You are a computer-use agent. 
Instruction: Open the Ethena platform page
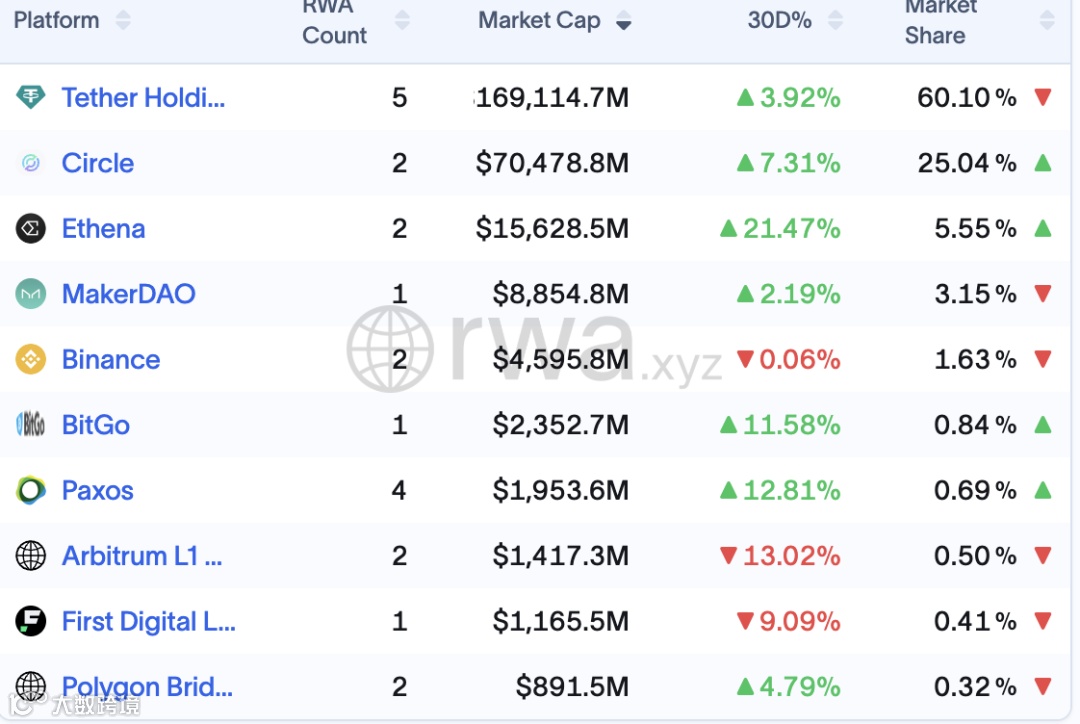(x=103, y=229)
